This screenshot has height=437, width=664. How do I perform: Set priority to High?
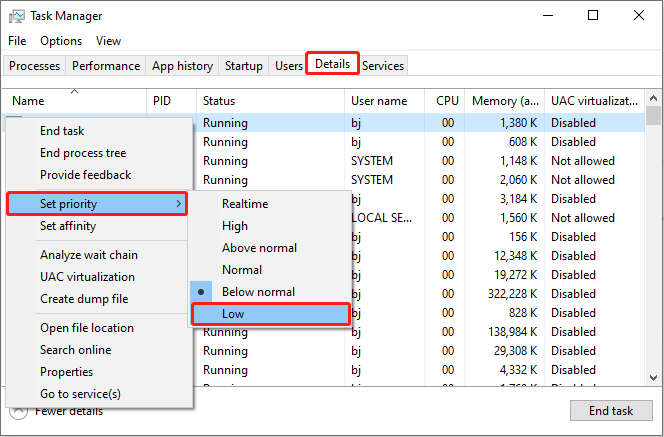click(270, 226)
